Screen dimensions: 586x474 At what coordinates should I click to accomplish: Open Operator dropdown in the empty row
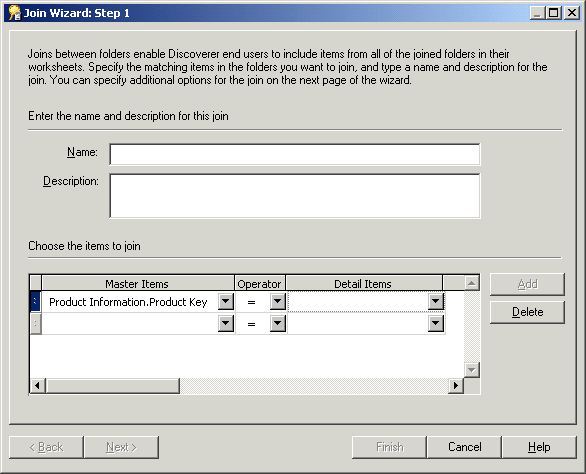278,323
